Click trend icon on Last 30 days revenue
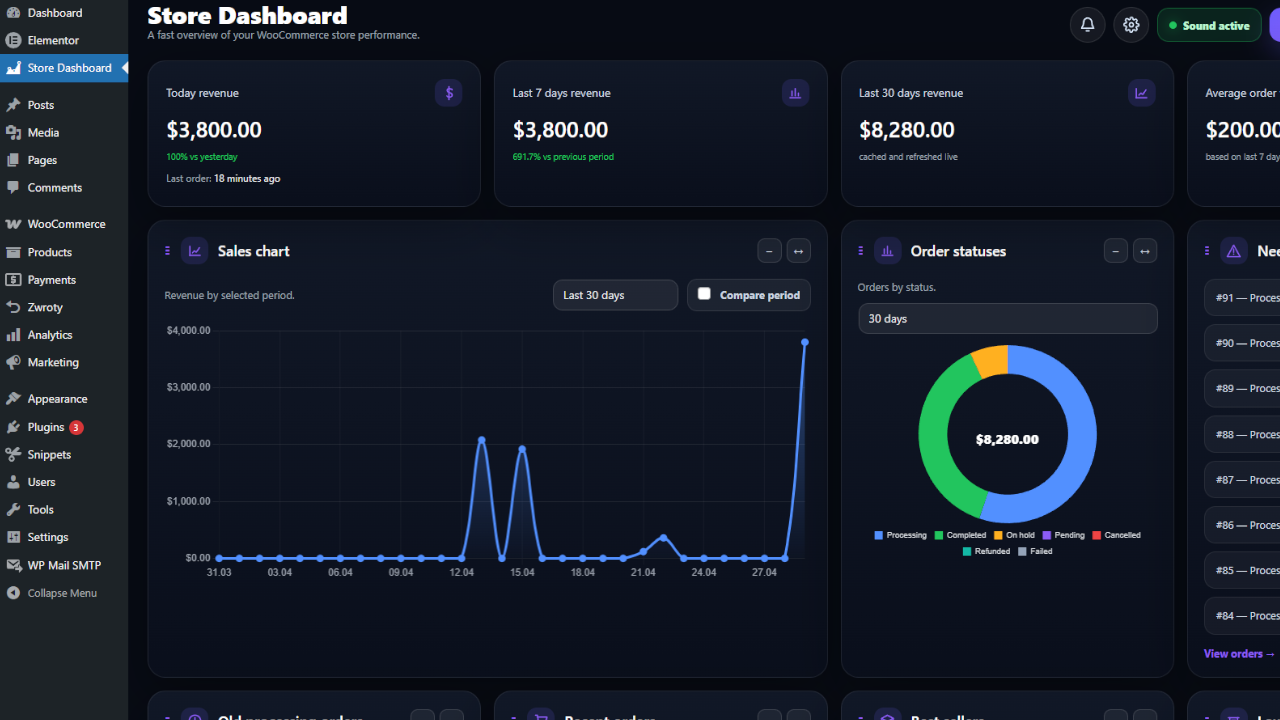1280x720 pixels. tap(1141, 93)
